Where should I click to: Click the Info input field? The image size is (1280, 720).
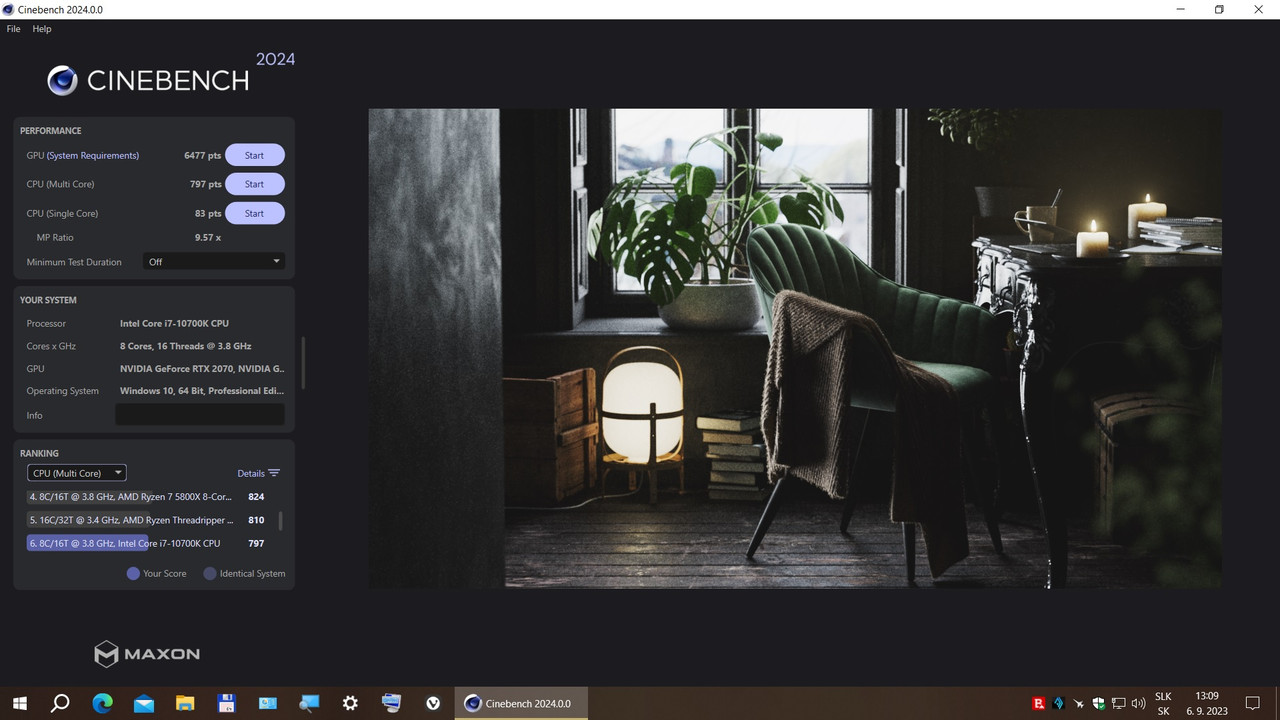pyautogui.click(x=200, y=414)
